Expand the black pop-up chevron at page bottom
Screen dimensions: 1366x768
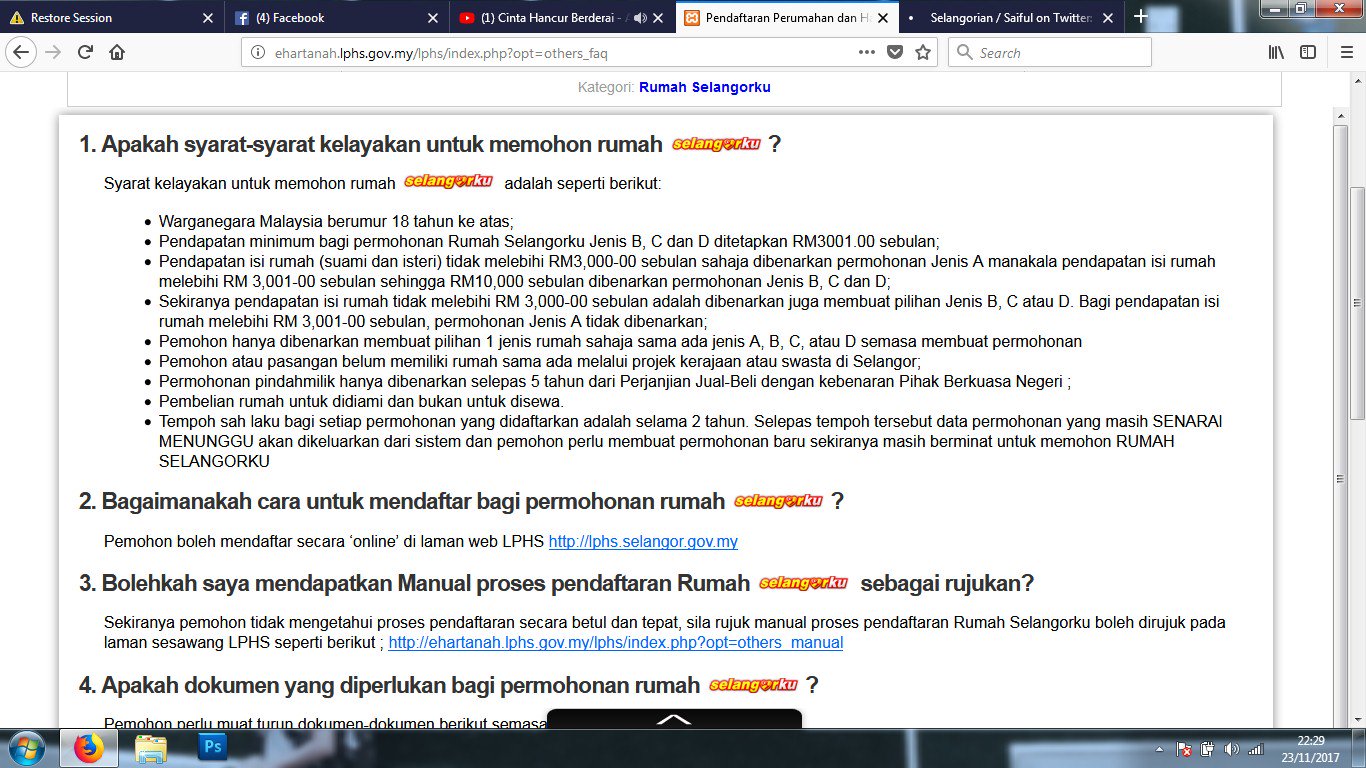(x=674, y=719)
